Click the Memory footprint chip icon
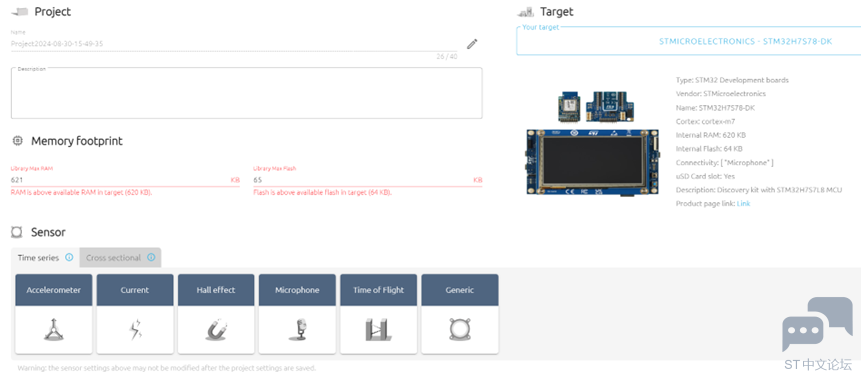Screen dimensions: 861x380 [x=18, y=141]
